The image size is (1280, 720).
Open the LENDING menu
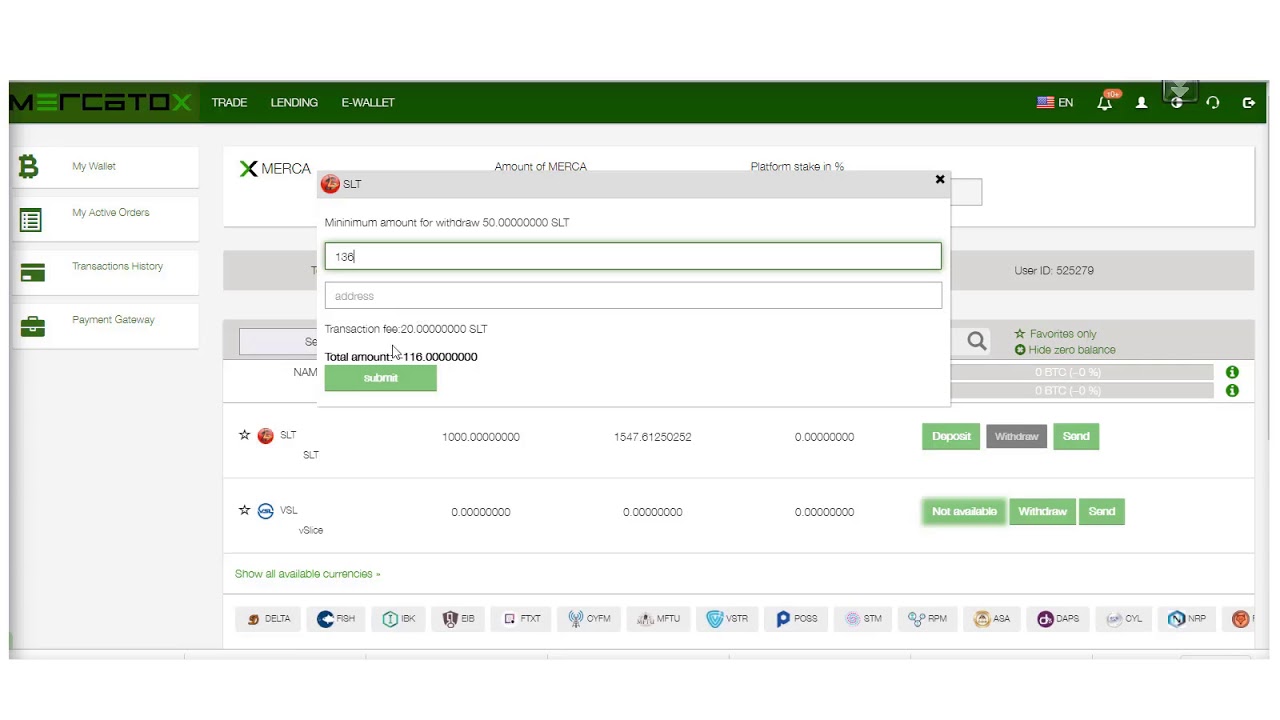(294, 102)
